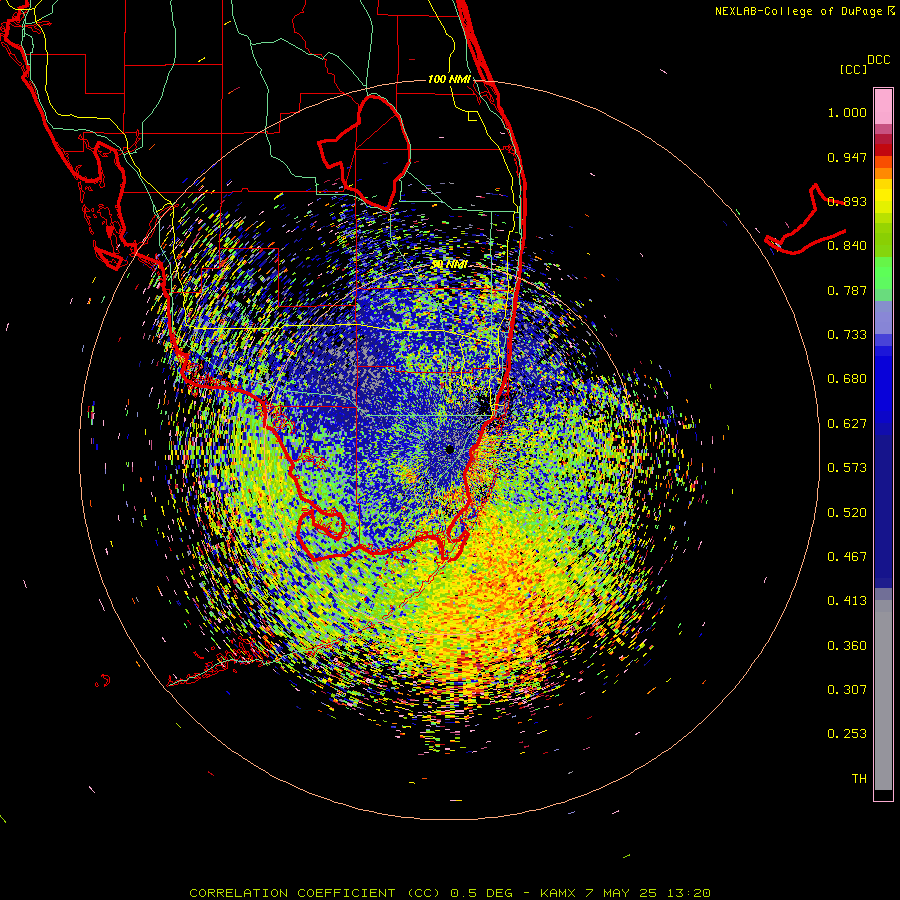Select the 0.413 scale value
The width and height of the screenshot is (900, 900).
[x=847, y=601]
